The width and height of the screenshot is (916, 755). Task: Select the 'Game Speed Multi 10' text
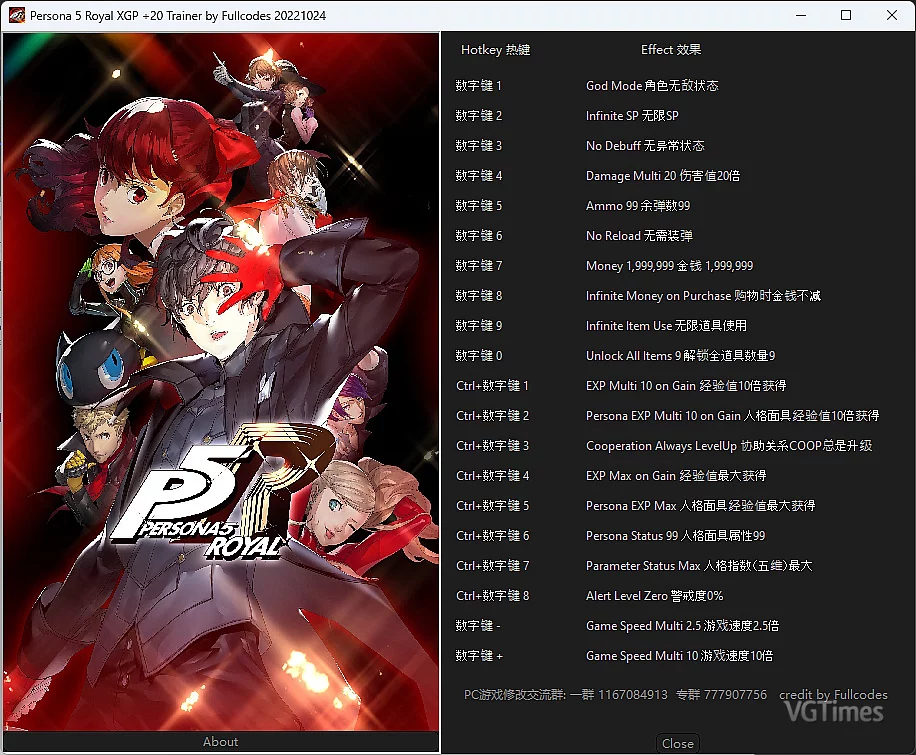click(x=679, y=656)
